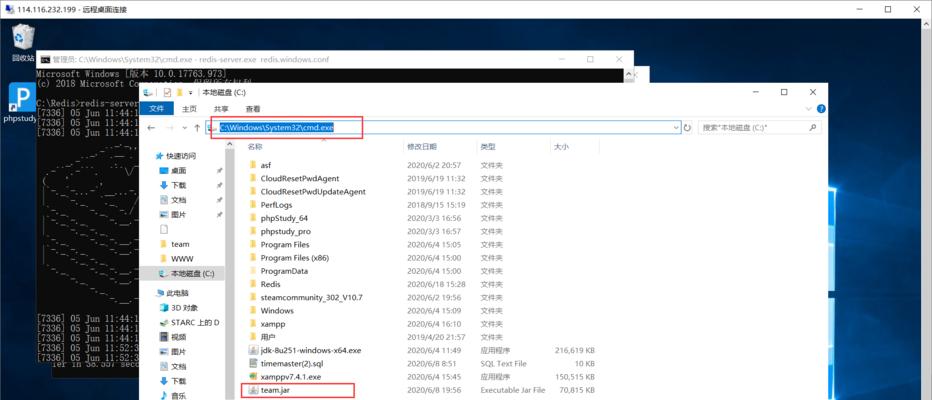The image size is (932, 400).
Task: Open quick access toolbar customize dropdown
Action: [190, 92]
